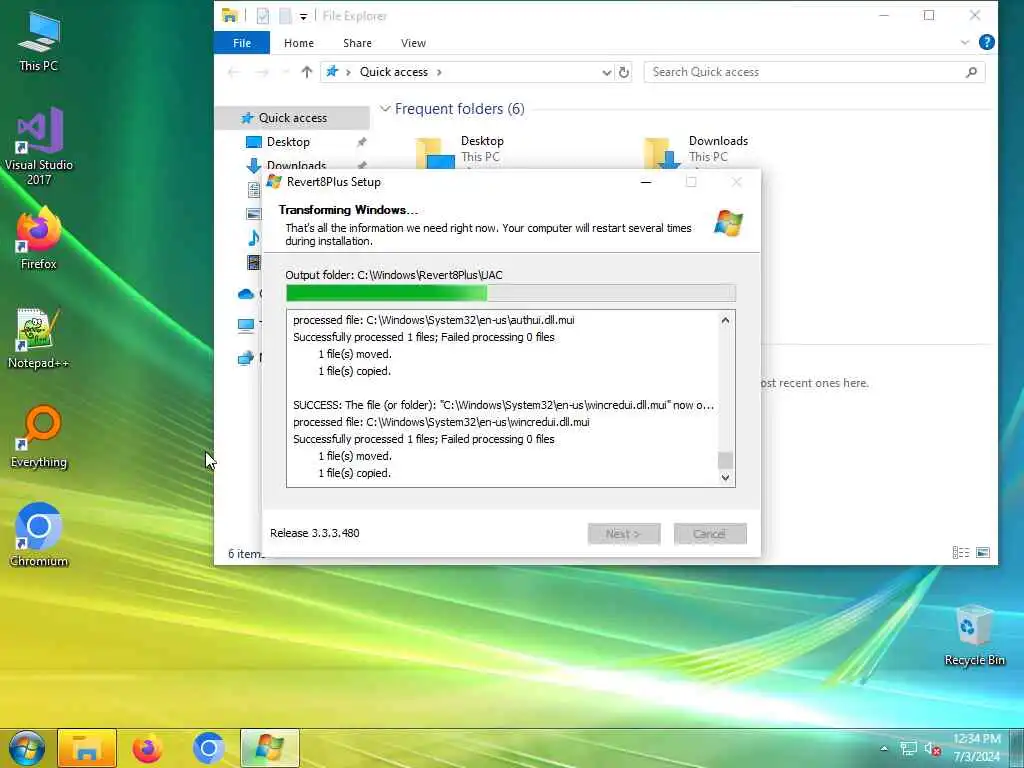
Task: Click Release 3.3.3.480 label
Action: 315,533
